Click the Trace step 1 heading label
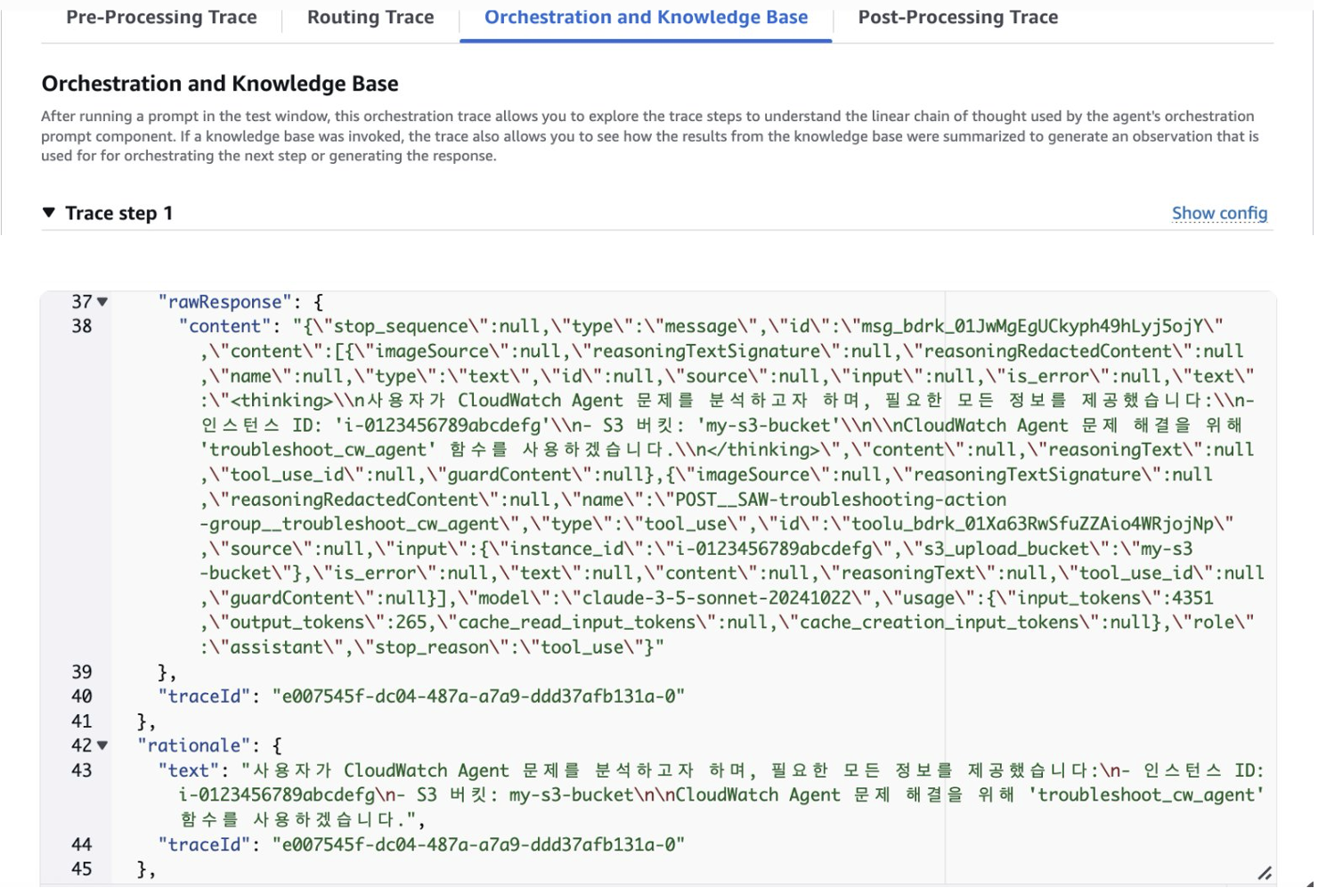This screenshot has height=896, width=1318. (x=118, y=213)
